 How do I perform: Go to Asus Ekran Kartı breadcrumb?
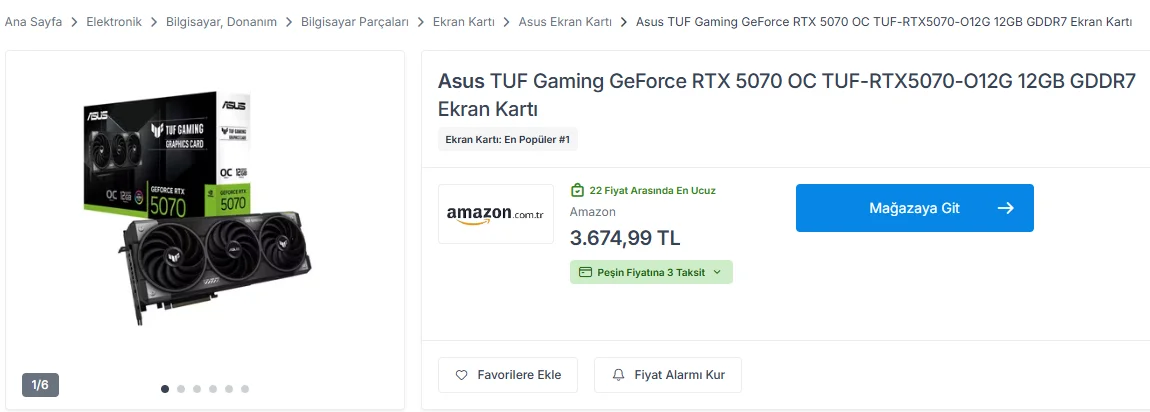(x=565, y=22)
